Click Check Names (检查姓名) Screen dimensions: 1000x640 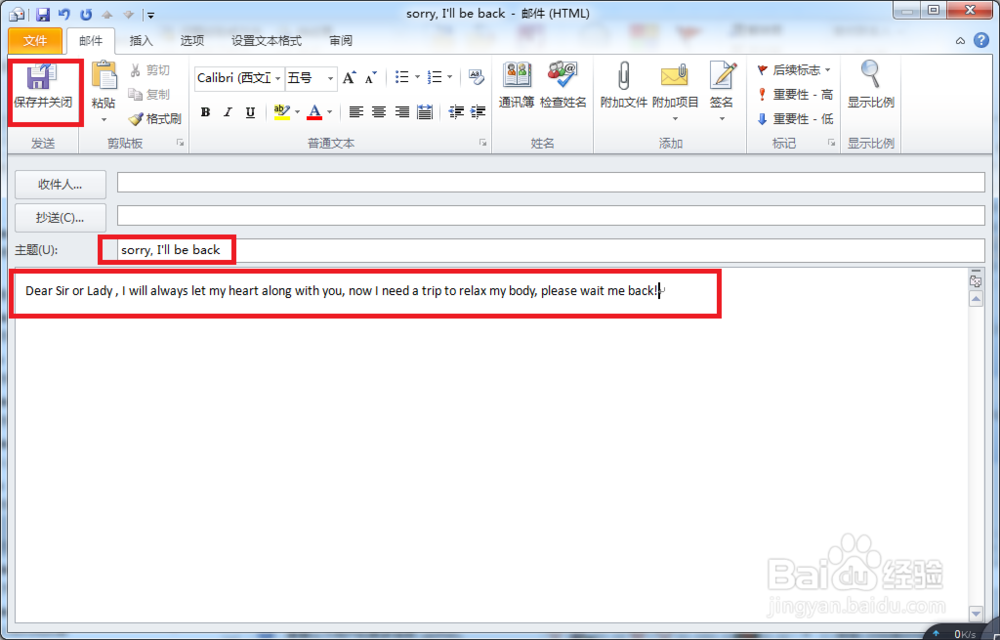pyautogui.click(x=563, y=85)
